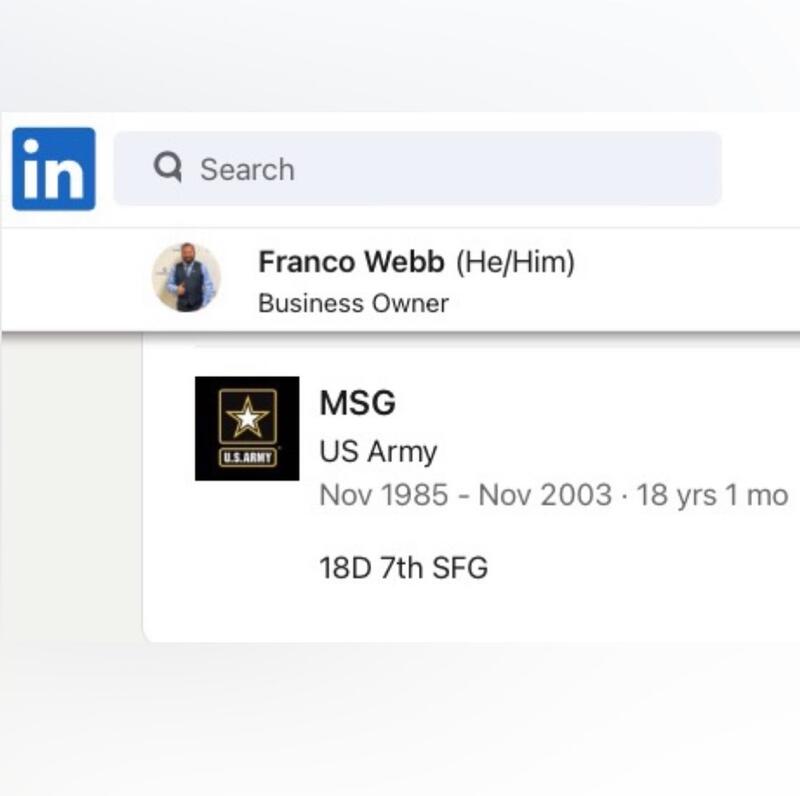Click the LinkedIn logo
The width and height of the screenshot is (800, 796).
(54, 168)
